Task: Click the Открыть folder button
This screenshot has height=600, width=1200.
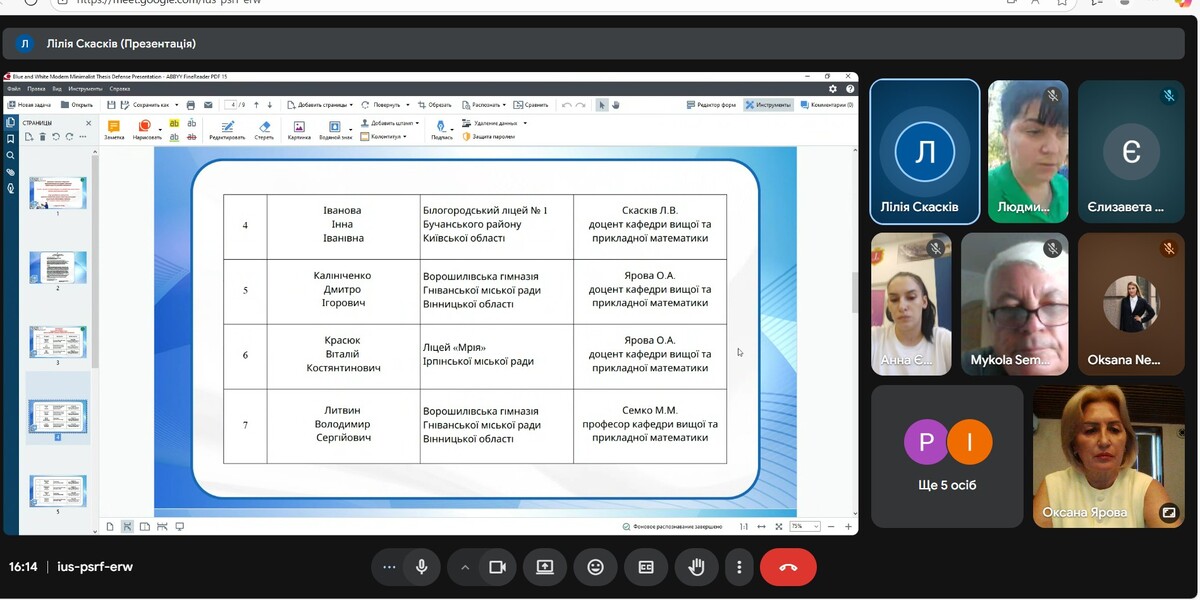Action: [x=77, y=104]
